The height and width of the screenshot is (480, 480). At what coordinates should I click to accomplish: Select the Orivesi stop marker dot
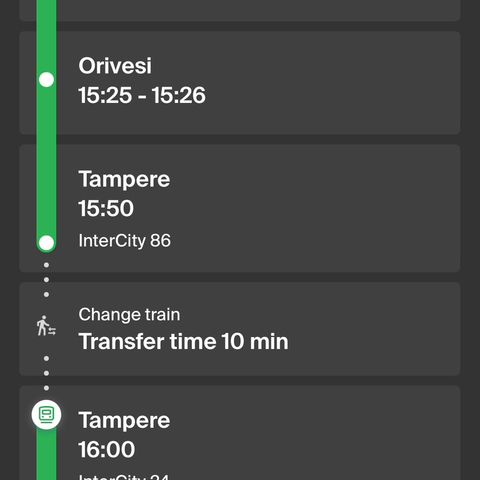(46, 80)
